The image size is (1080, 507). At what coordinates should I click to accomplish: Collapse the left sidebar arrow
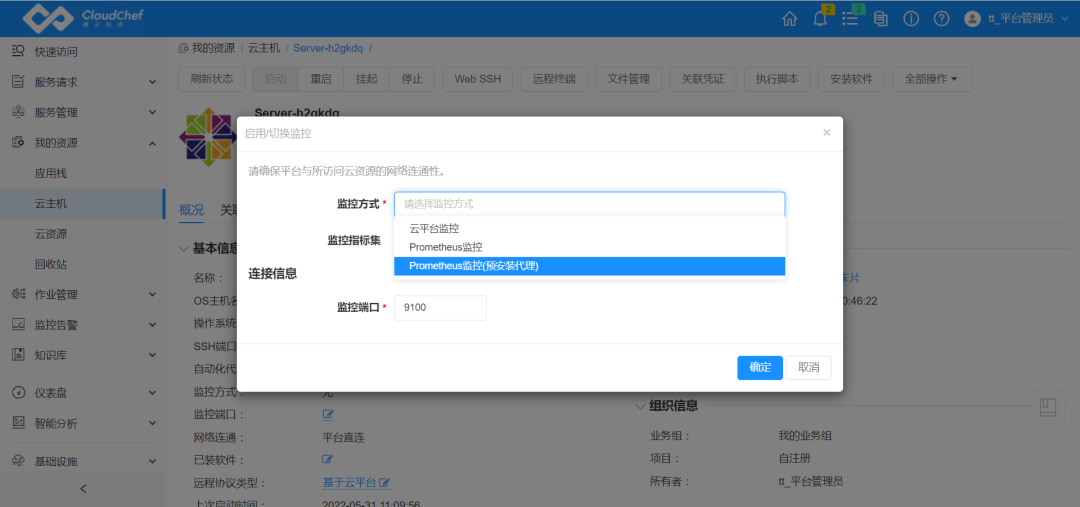pyautogui.click(x=83, y=489)
